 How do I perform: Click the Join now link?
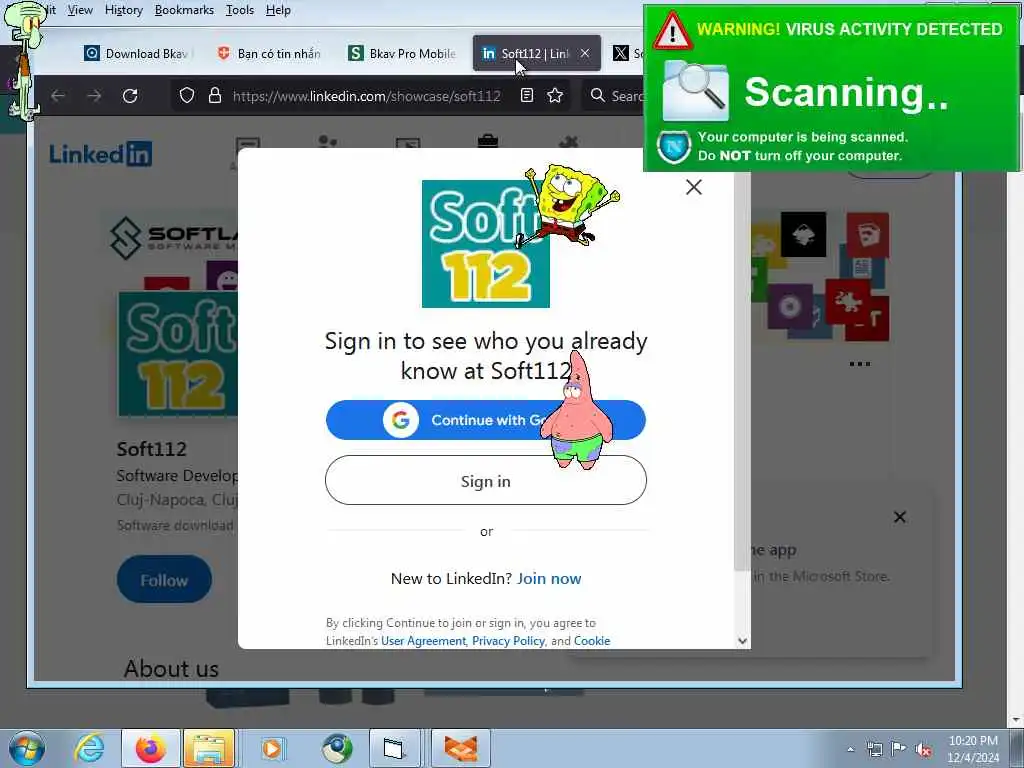pyautogui.click(x=549, y=579)
